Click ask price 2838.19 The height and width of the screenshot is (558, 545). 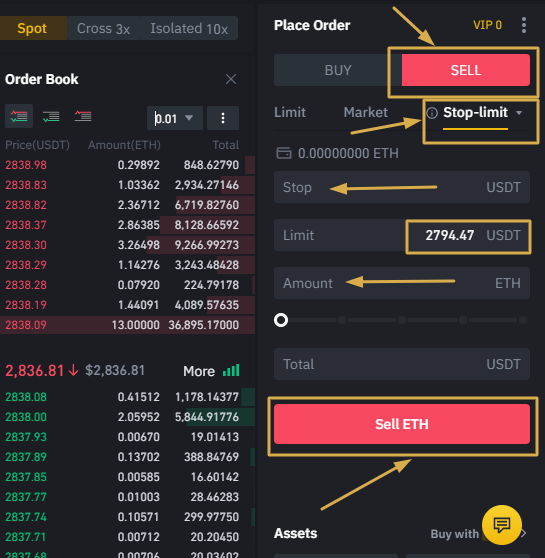pyautogui.click(x=26, y=304)
